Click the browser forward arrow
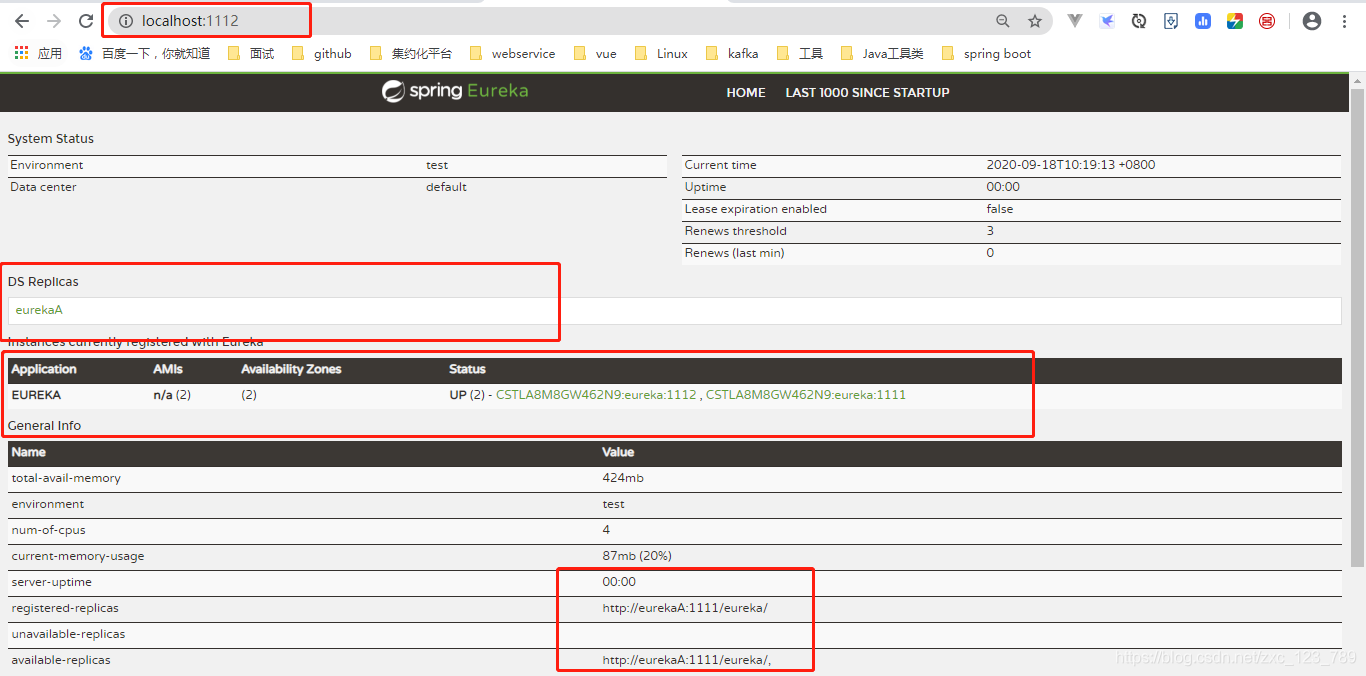This screenshot has height=676, width=1366. pos(54,21)
